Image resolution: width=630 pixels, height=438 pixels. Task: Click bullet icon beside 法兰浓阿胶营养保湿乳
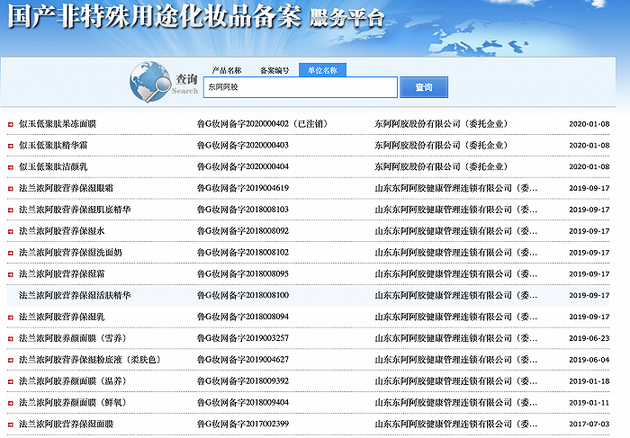click(x=8, y=317)
